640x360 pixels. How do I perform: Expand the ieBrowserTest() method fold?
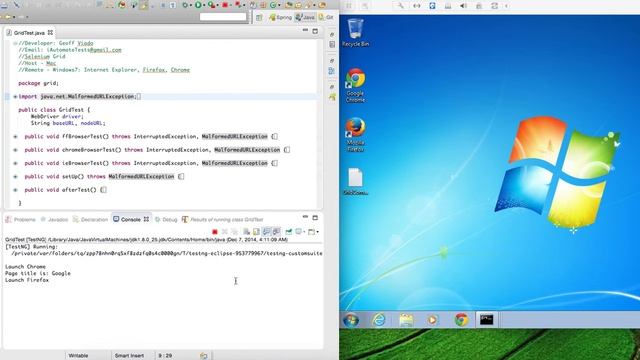coord(15,163)
